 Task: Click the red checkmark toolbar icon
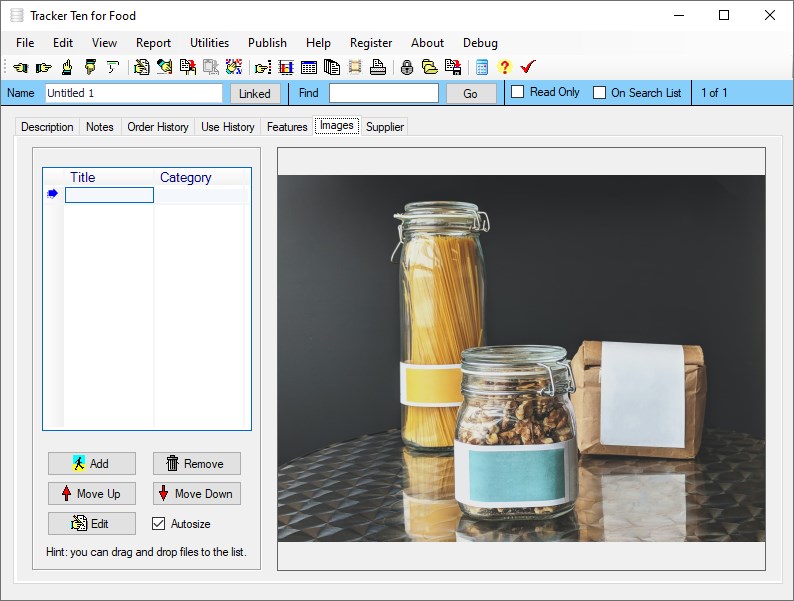tap(528, 67)
